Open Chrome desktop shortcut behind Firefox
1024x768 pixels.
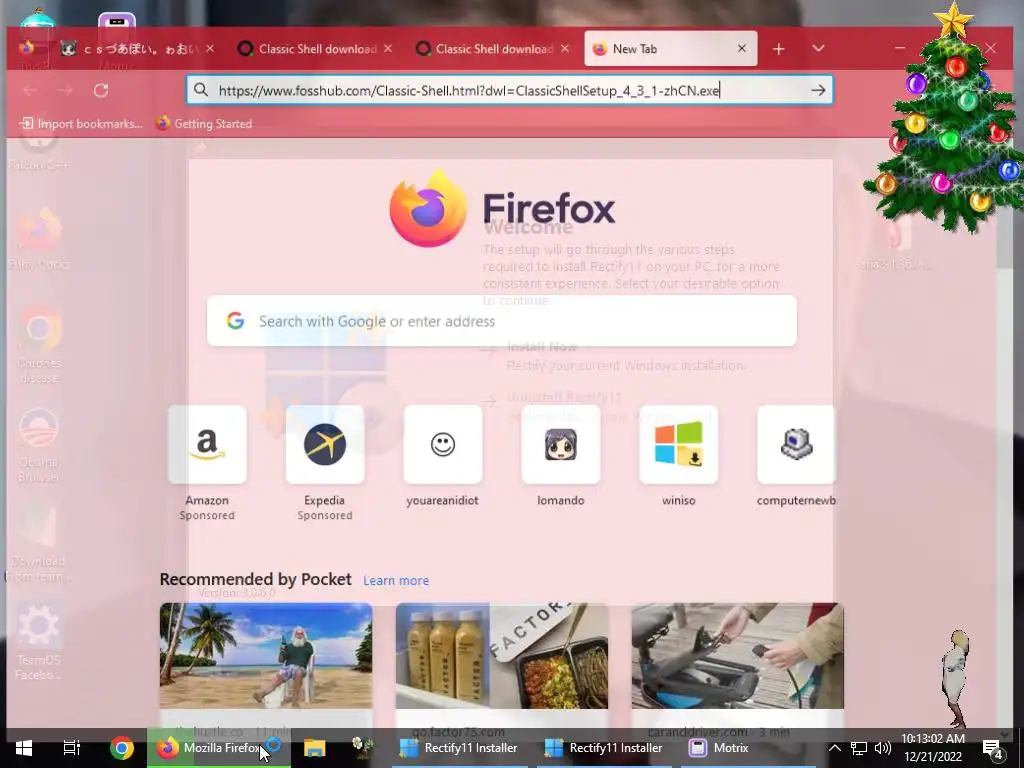[x=39, y=345]
